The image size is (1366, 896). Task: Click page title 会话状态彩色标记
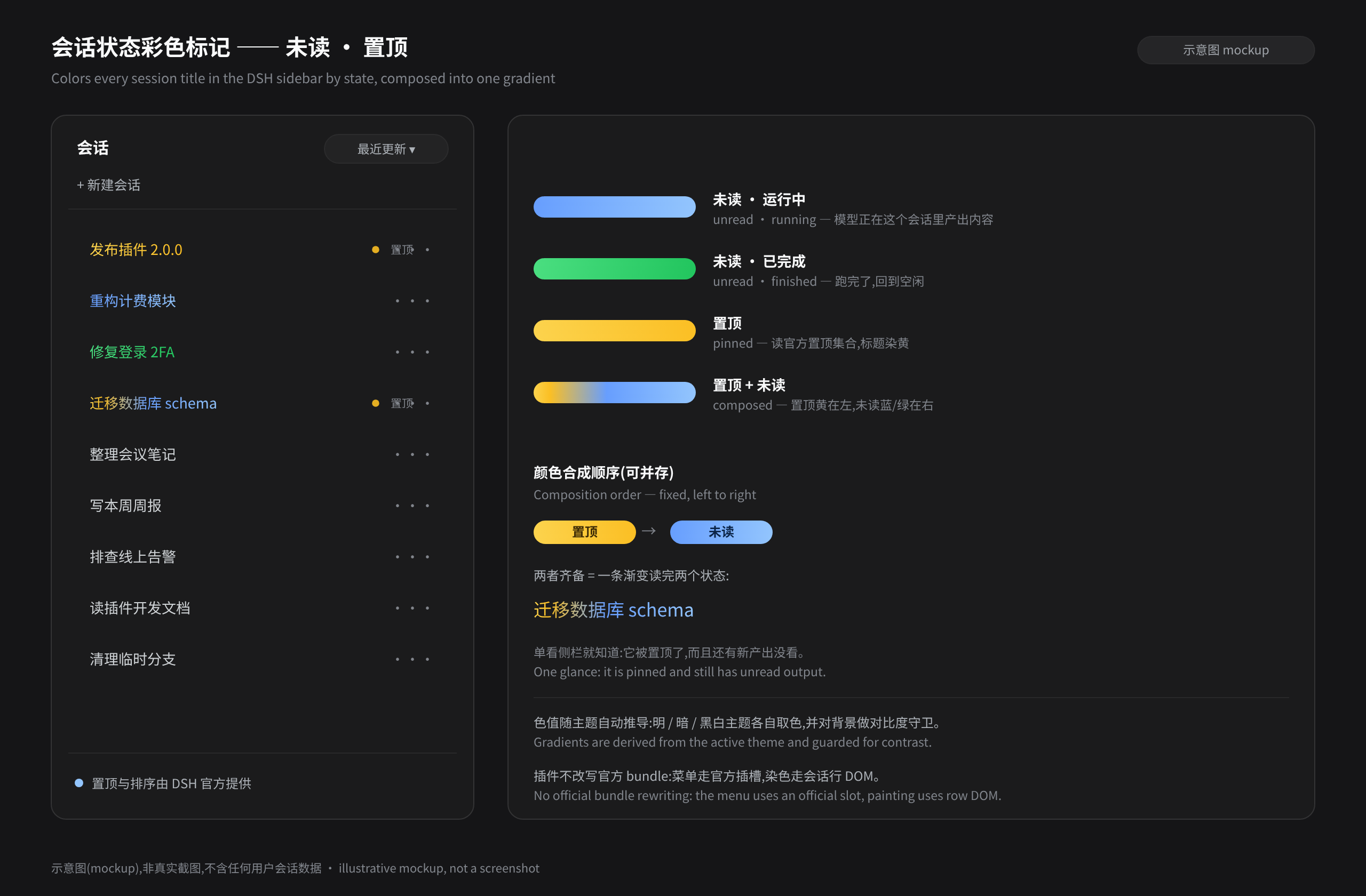tap(141, 47)
